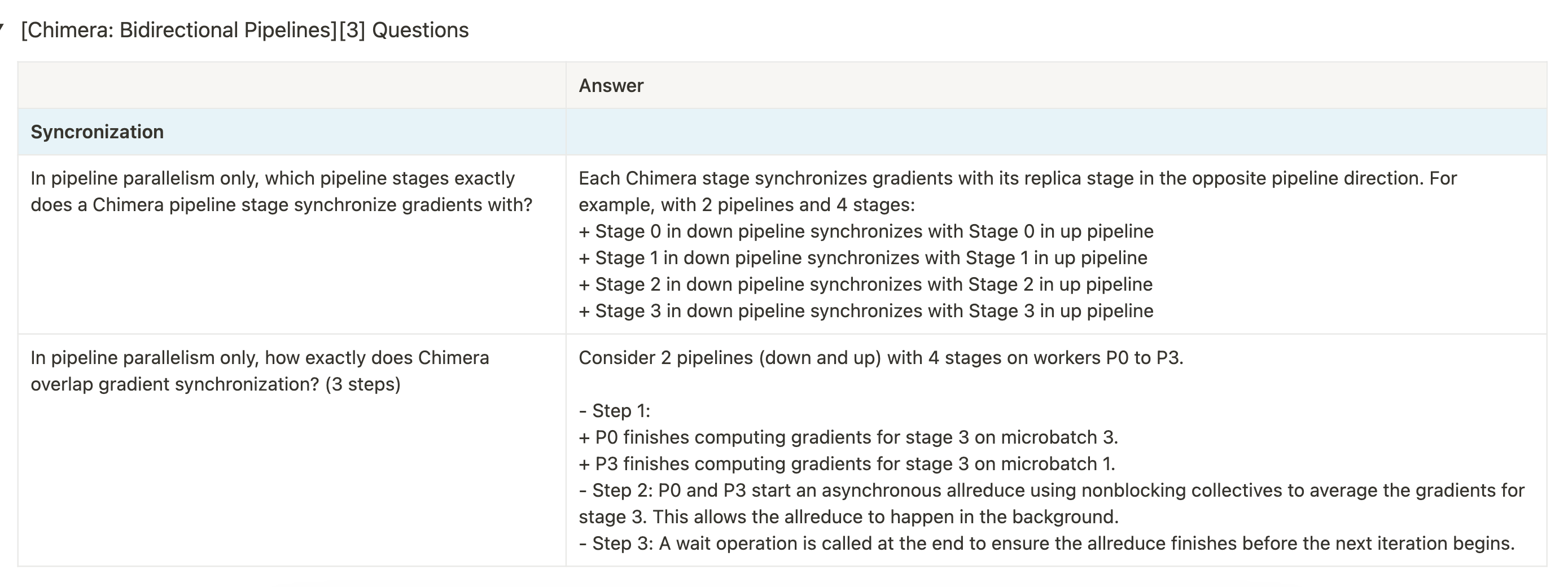Click the 'P0 finishes computing gradients' line
The width and height of the screenshot is (1568, 587).
(848, 437)
